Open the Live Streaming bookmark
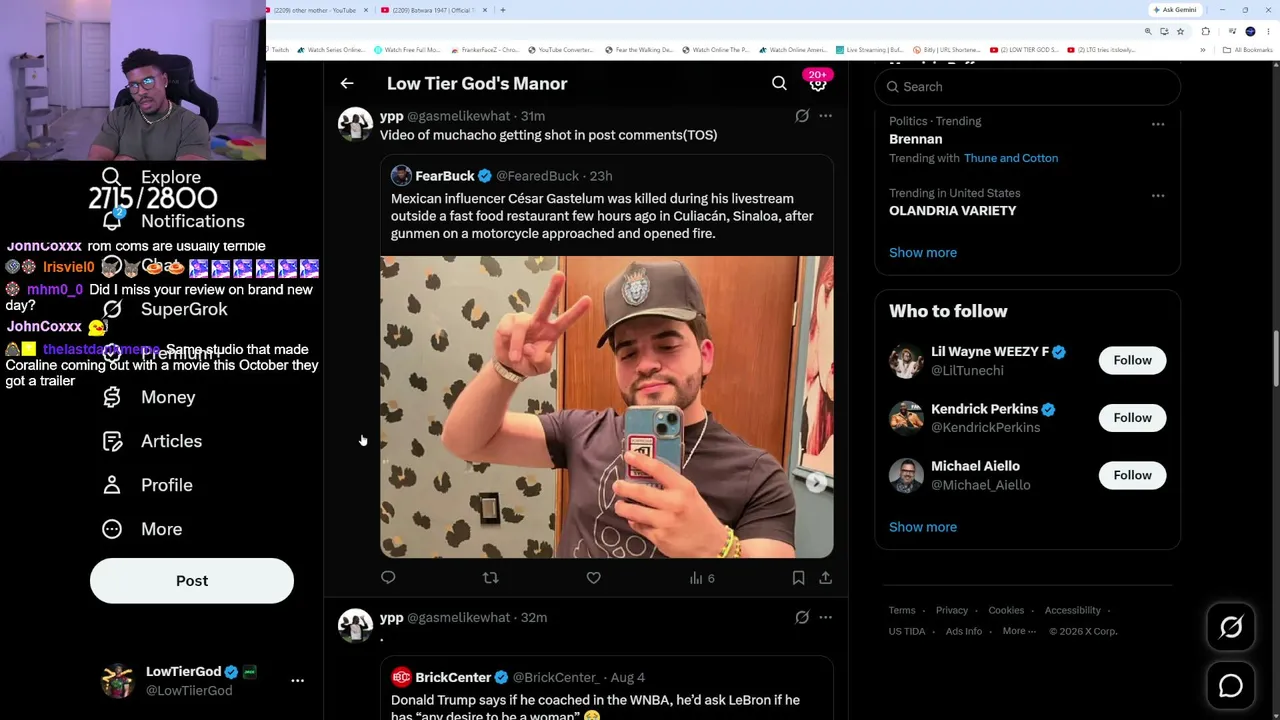This screenshot has width=1280, height=720. 869,49
